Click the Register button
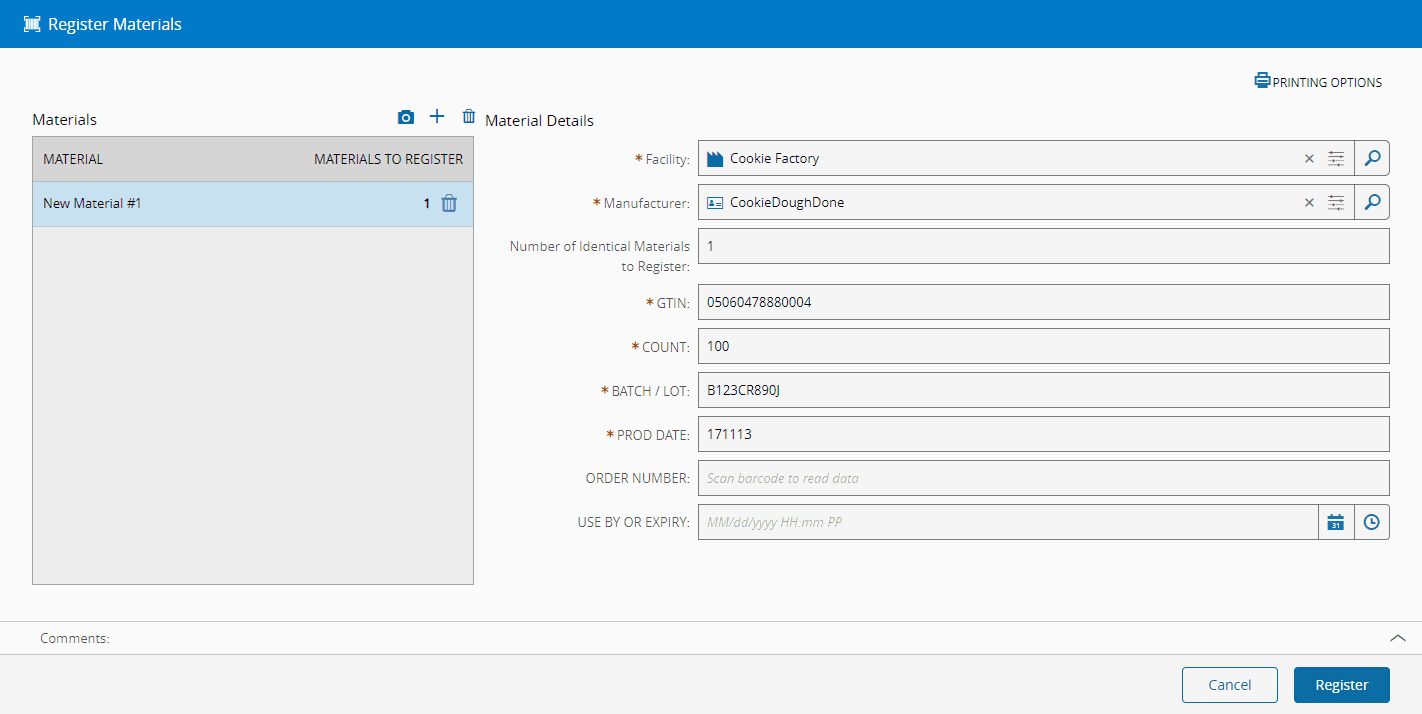Screen dimensions: 1422x714 (1341, 685)
